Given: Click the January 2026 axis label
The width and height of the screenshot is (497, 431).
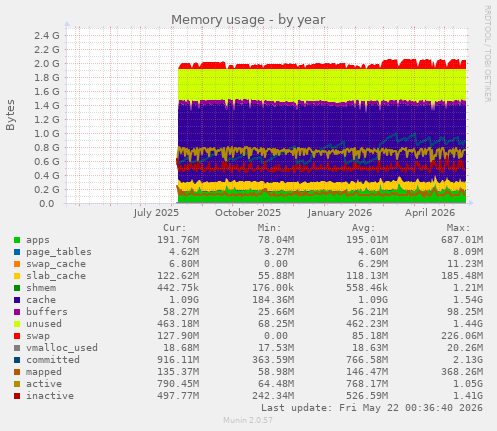Looking at the screenshot, I should [x=340, y=213].
